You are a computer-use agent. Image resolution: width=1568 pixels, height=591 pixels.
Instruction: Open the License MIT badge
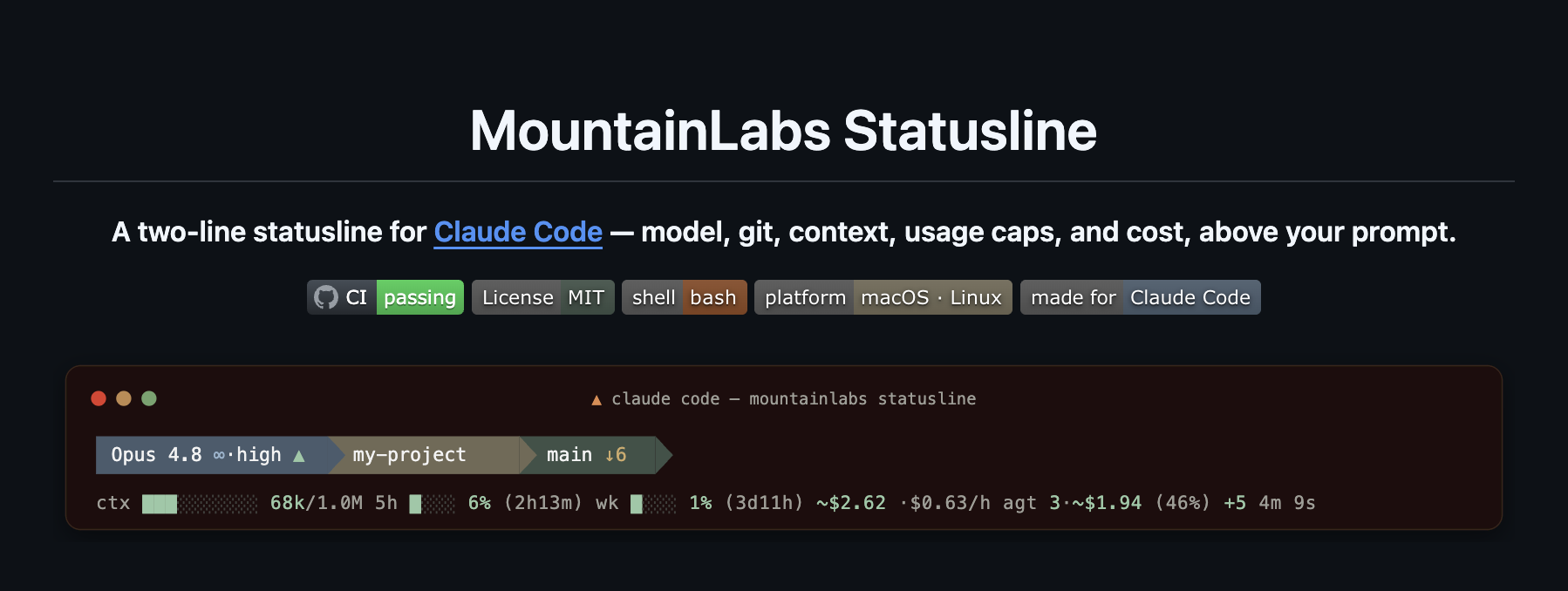click(543, 297)
